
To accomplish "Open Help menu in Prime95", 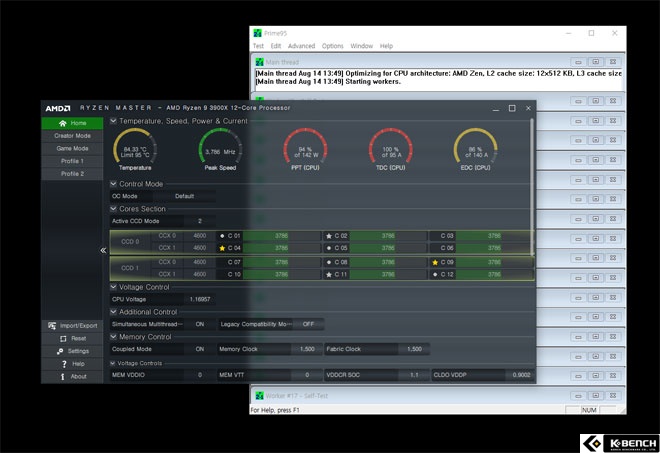I will tap(386, 46).
